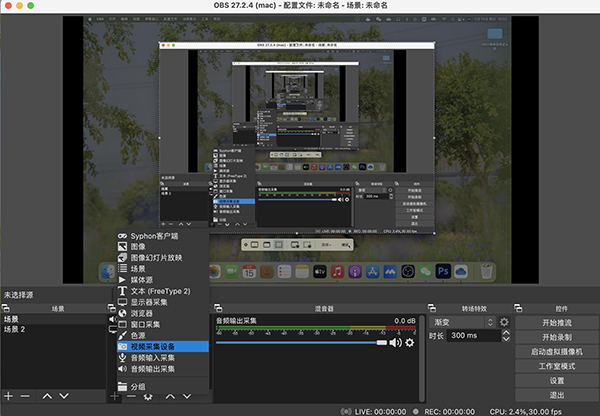Click the REC: 00:00:00 status text
Viewport: 600px width, 416px height.
[x=450, y=411]
